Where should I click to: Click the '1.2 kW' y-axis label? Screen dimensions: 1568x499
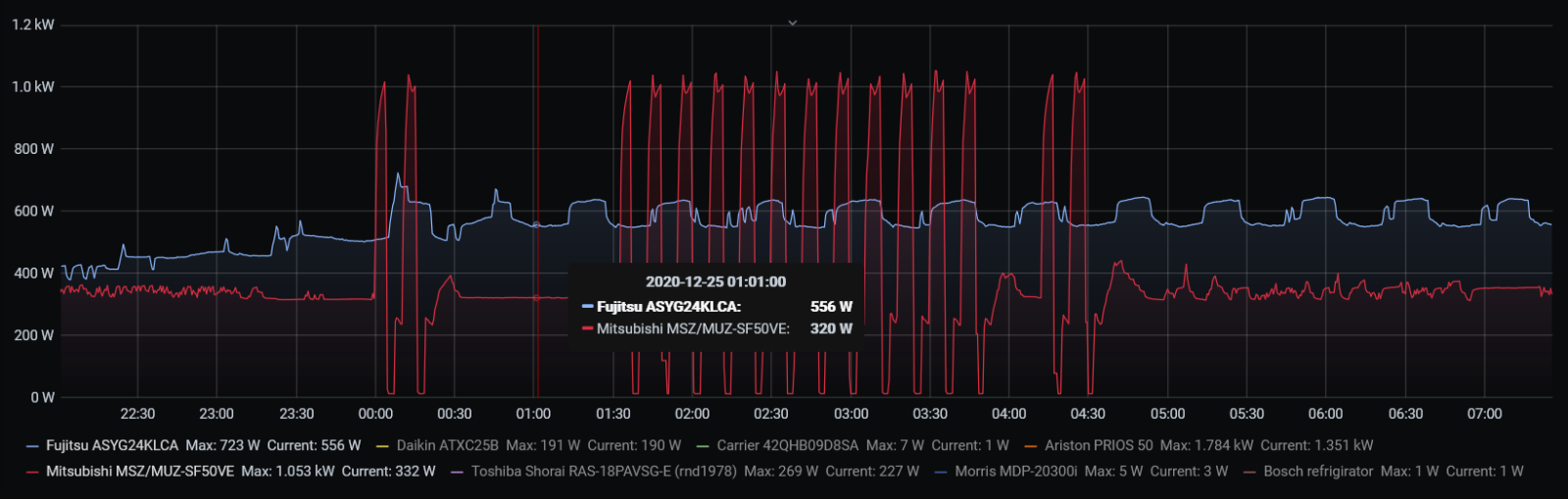tap(33, 25)
